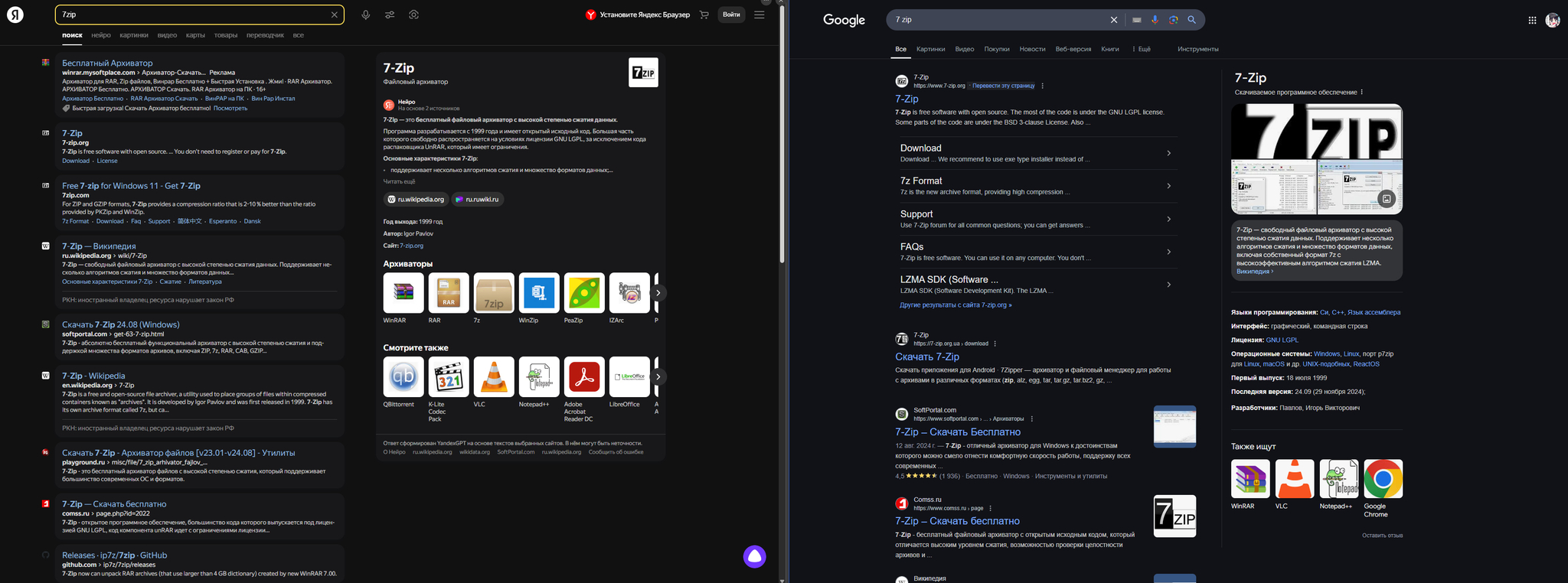Clear the Google search box text
The width and height of the screenshot is (1568, 583).
point(1114,20)
